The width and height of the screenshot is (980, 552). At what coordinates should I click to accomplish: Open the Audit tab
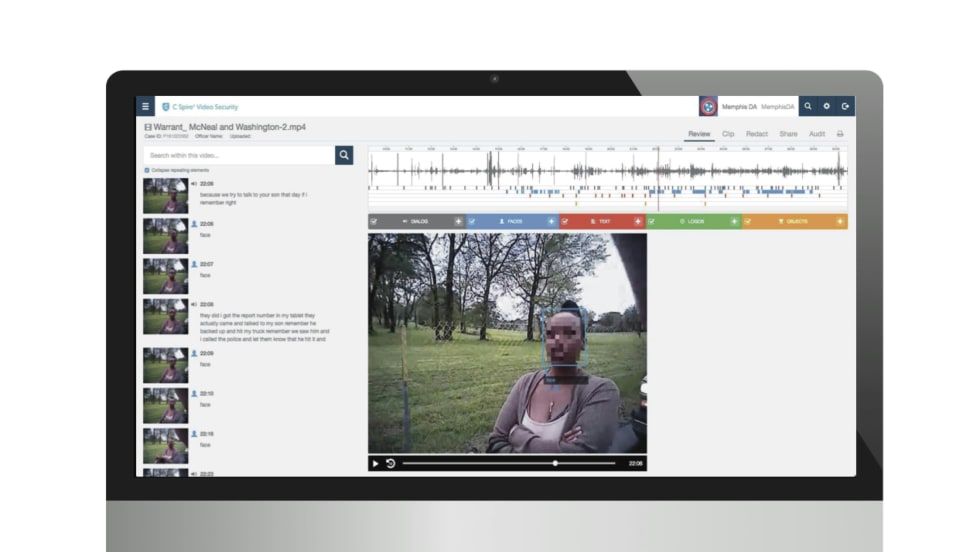click(x=817, y=134)
